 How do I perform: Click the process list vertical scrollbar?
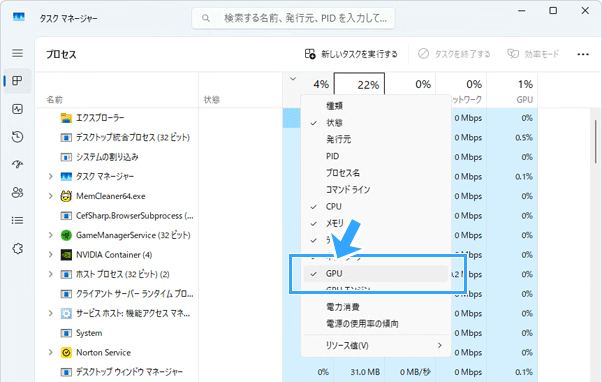pyautogui.click(x=595, y=142)
